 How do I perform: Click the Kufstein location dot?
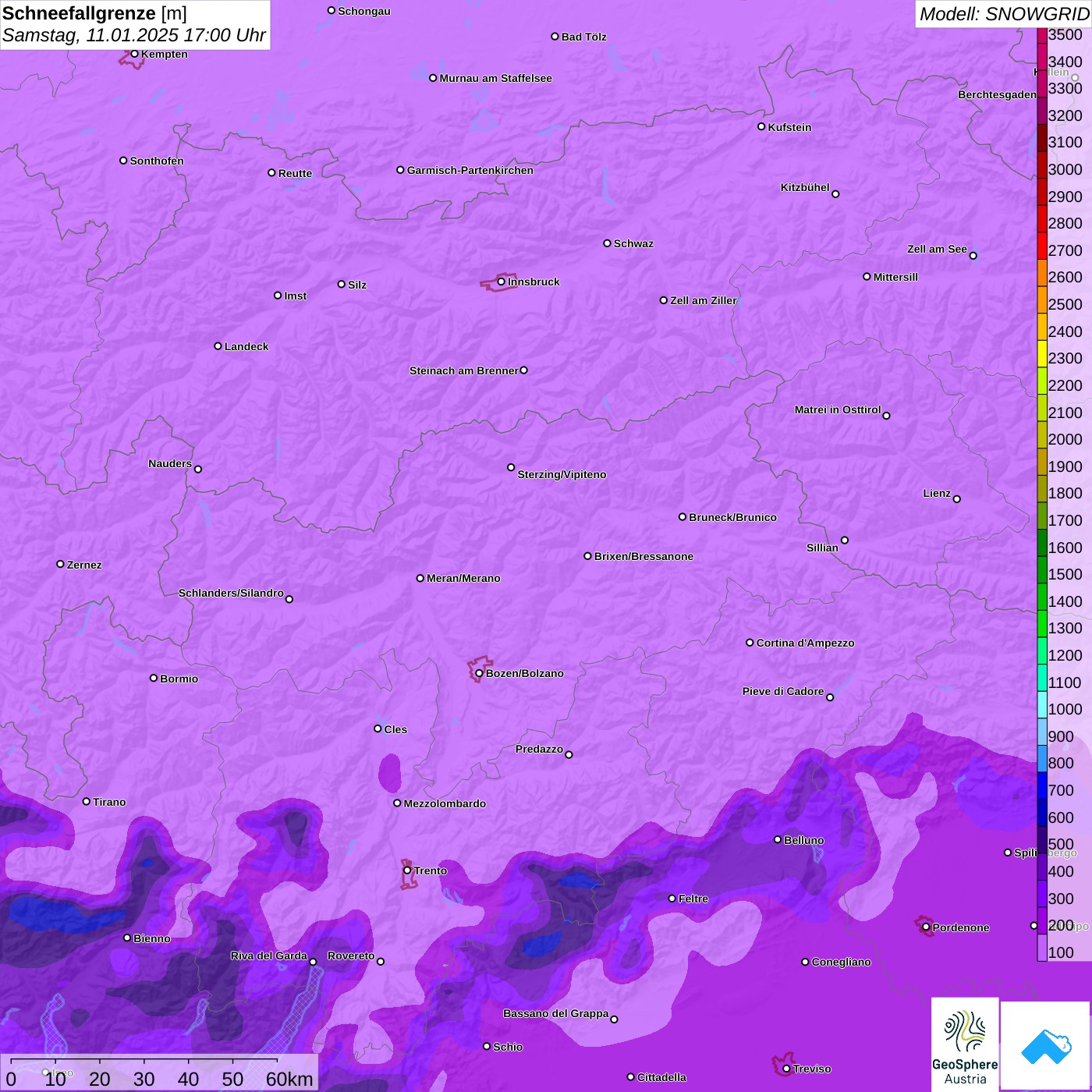coord(761,126)
